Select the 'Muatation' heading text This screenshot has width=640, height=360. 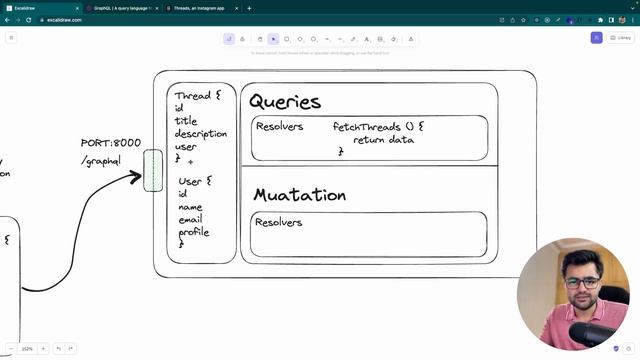[300, 195]
